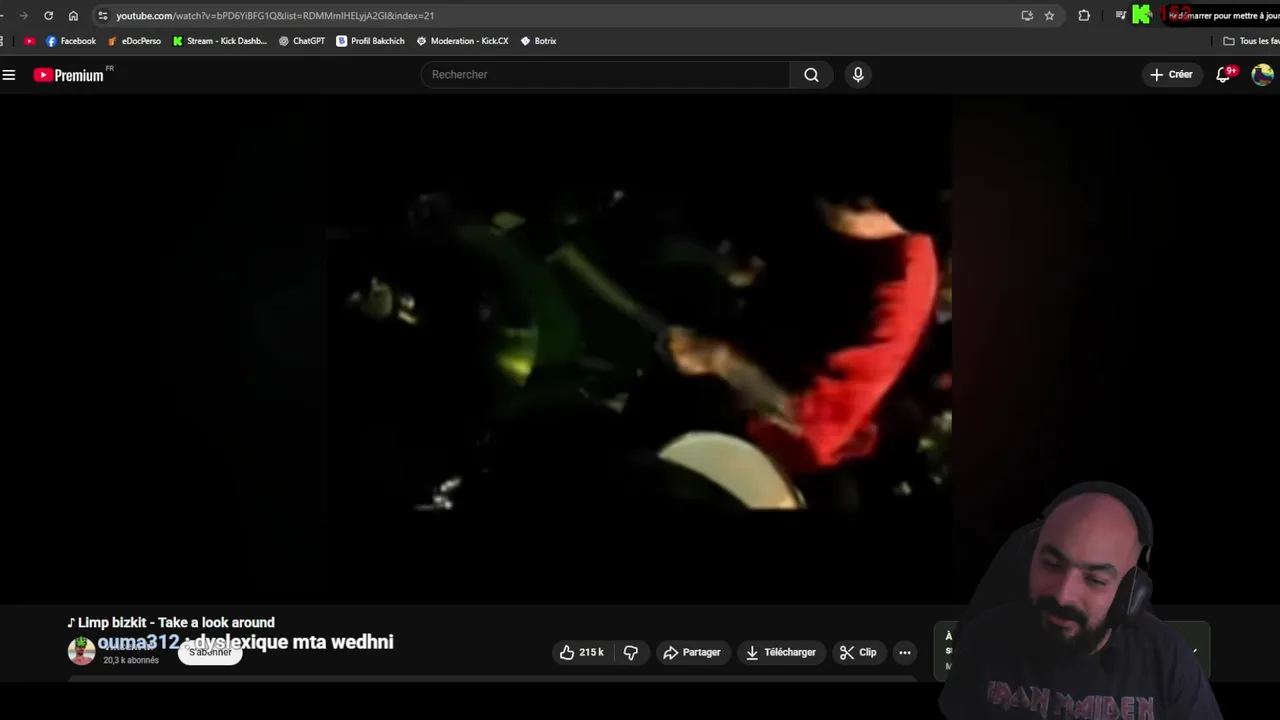Open the Facebook bookmark
Image resolution: width=1280 pixels, height=720 pixels.
71,41
